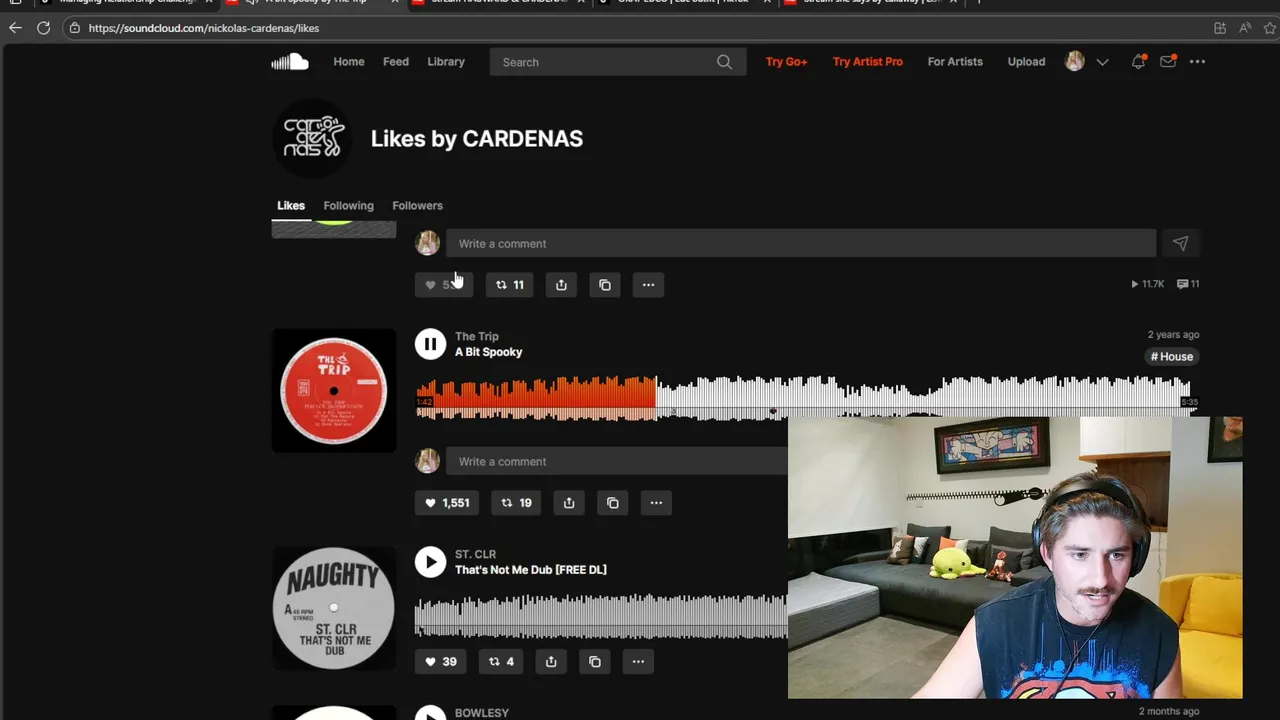Image resolution: width=1280 pixels, height=720 pixels.
Task: Unlike A Bit Spooky with 1,551 likes
Action: 447,503
